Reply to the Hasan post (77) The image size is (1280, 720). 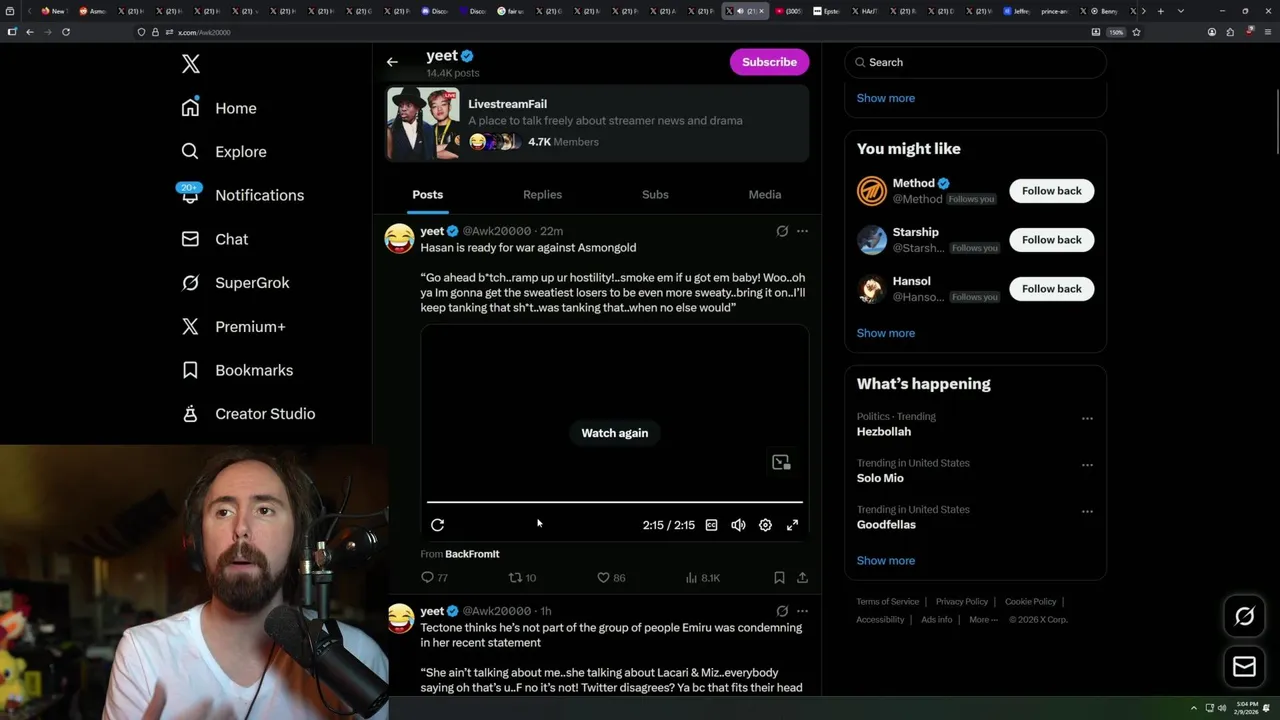(434, 577)
